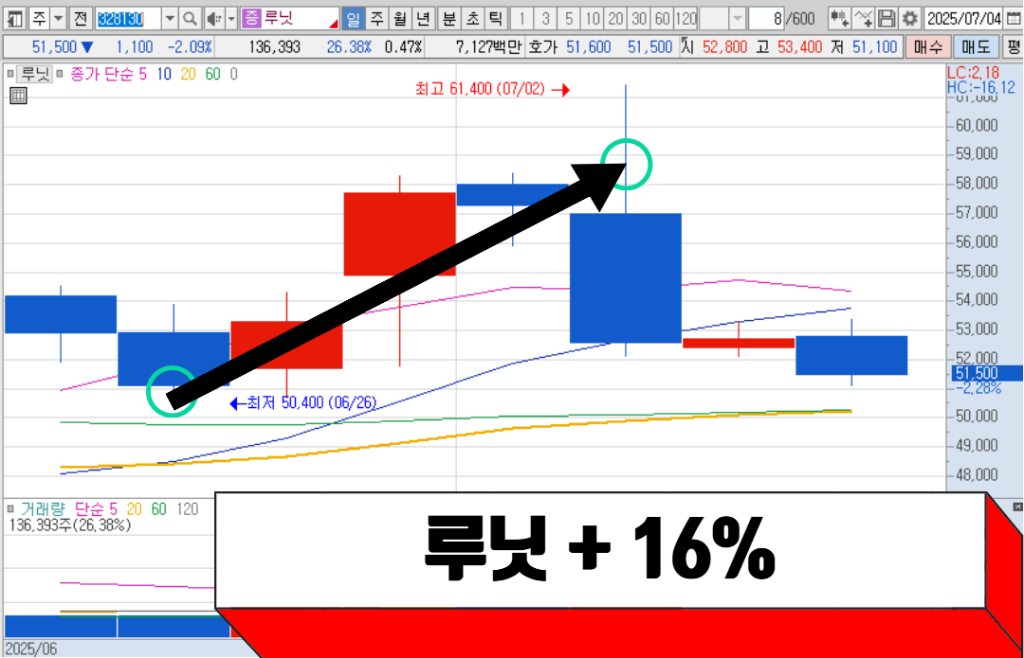The height and width of the screenshot is (658, 1024).
Task: Click the date field 2025/07/04
Action: pos(963,18)
